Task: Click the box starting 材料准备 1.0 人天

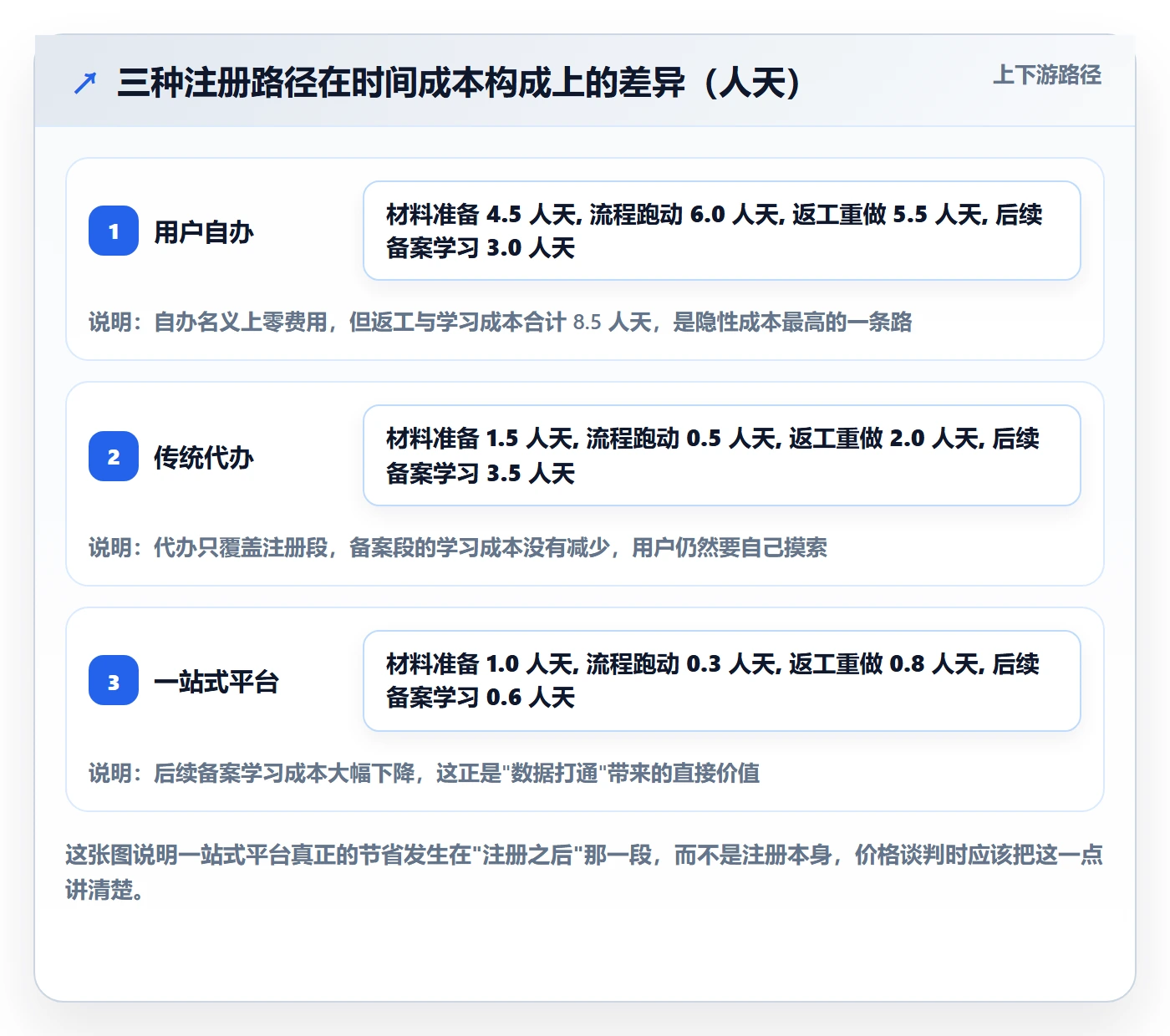Action: tap(722, 681)
